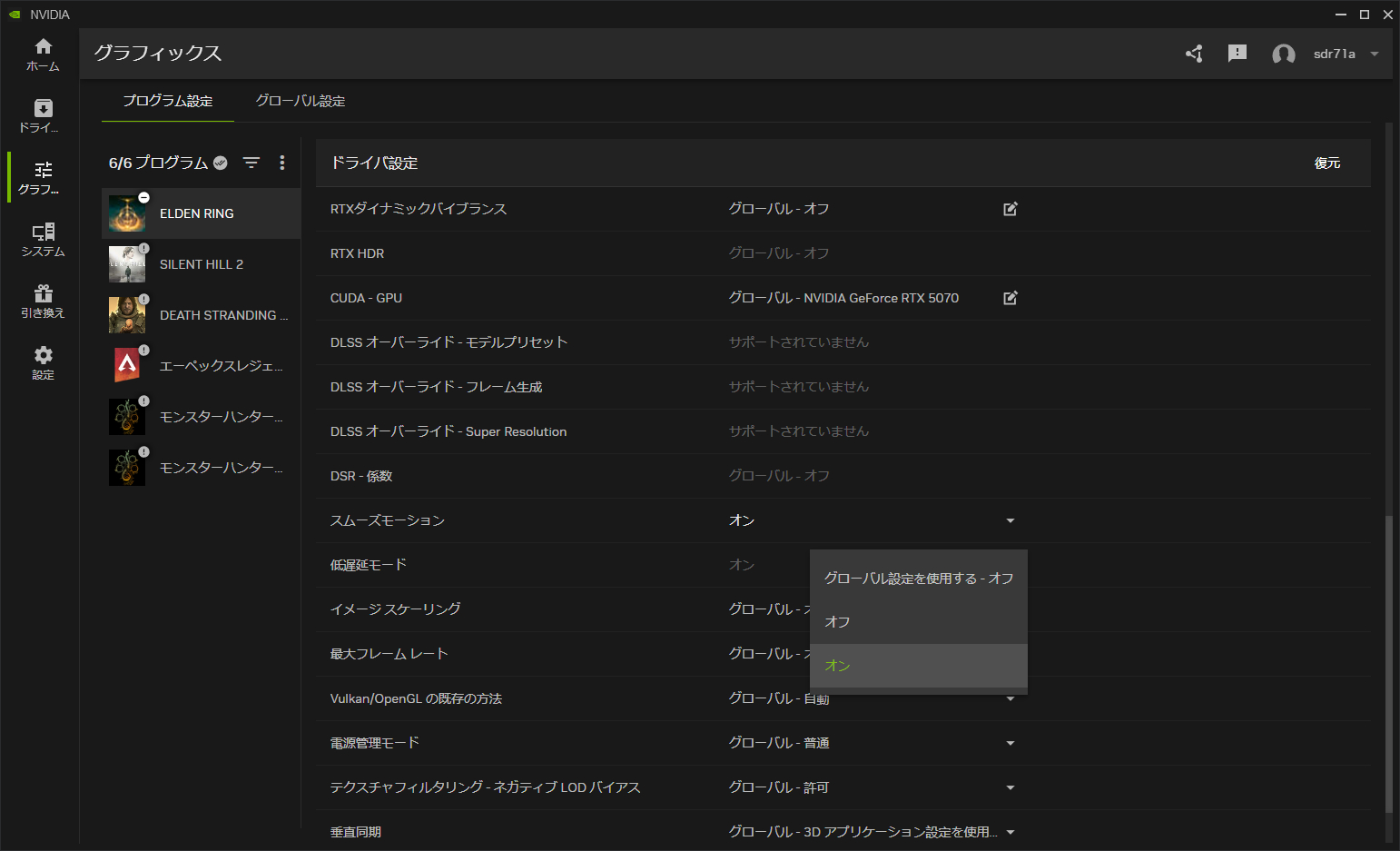Click edit icon for RTXダイナミックバイブランス
This screenshot has width=1400, height=851.
pos(1011,209)
